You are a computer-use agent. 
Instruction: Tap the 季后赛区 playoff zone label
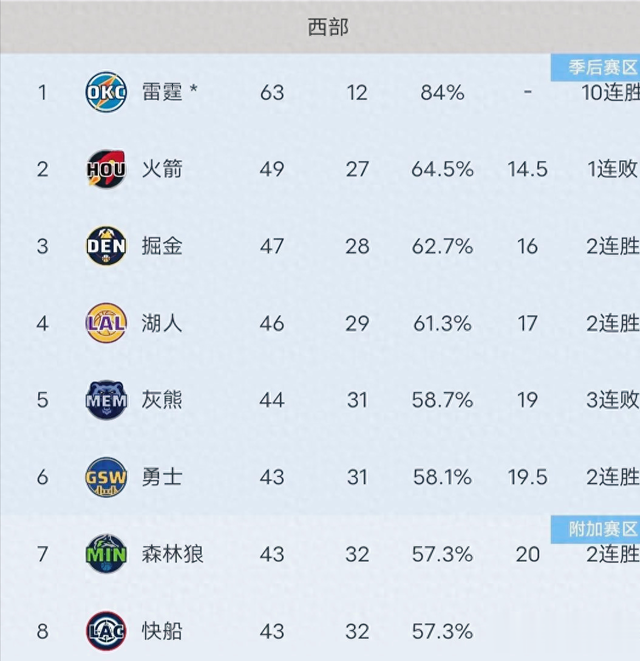(595, 67)
